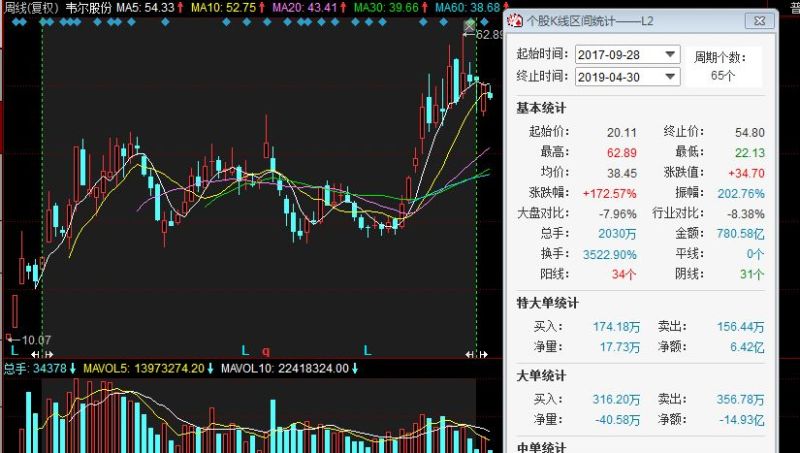This screenshot has height=453, width=800.
Task: Click the MAVOL5: 13973274.20 value
Action: pyautogui.click(x=144, y=368)
